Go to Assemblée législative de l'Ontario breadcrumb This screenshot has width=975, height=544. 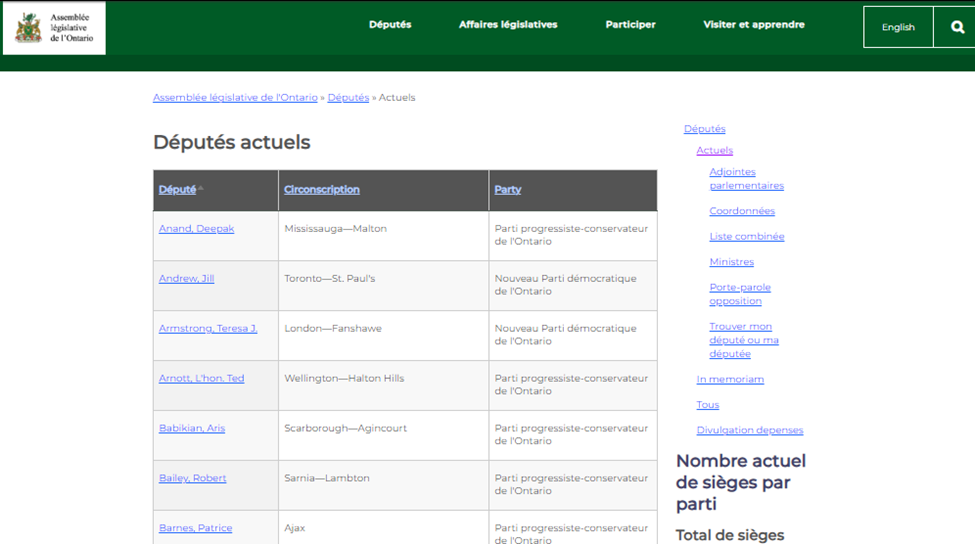coord(235,98)
